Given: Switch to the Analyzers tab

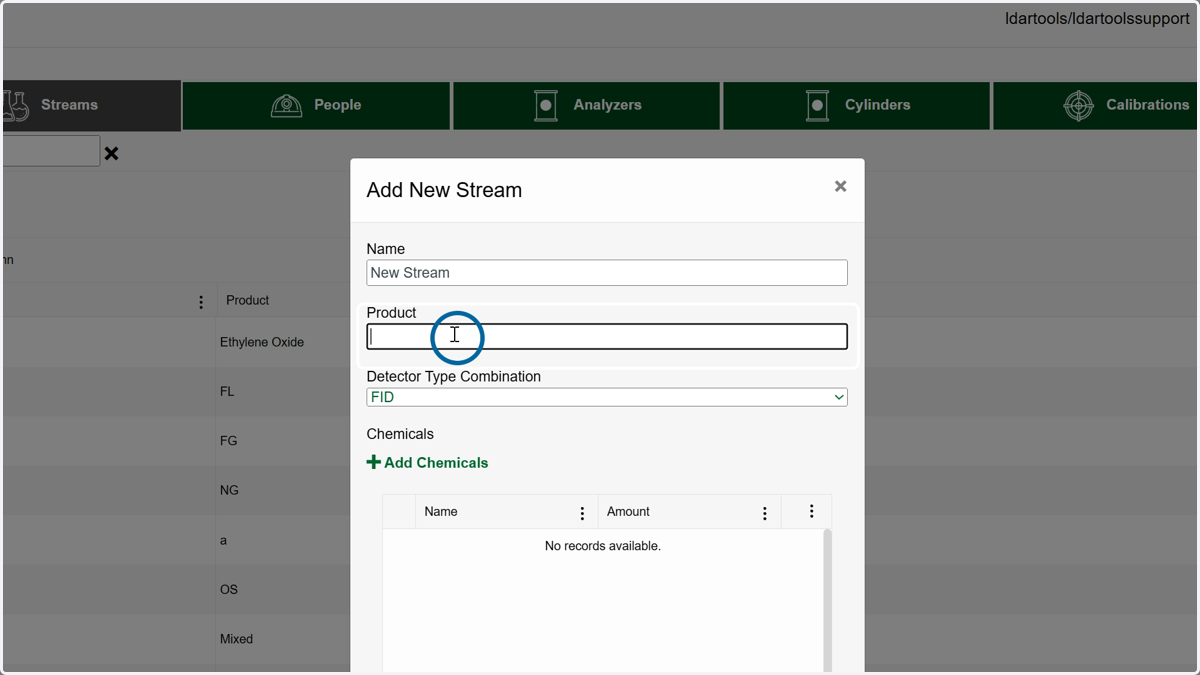Looking at the screenshot, I should tap(587, 105).
